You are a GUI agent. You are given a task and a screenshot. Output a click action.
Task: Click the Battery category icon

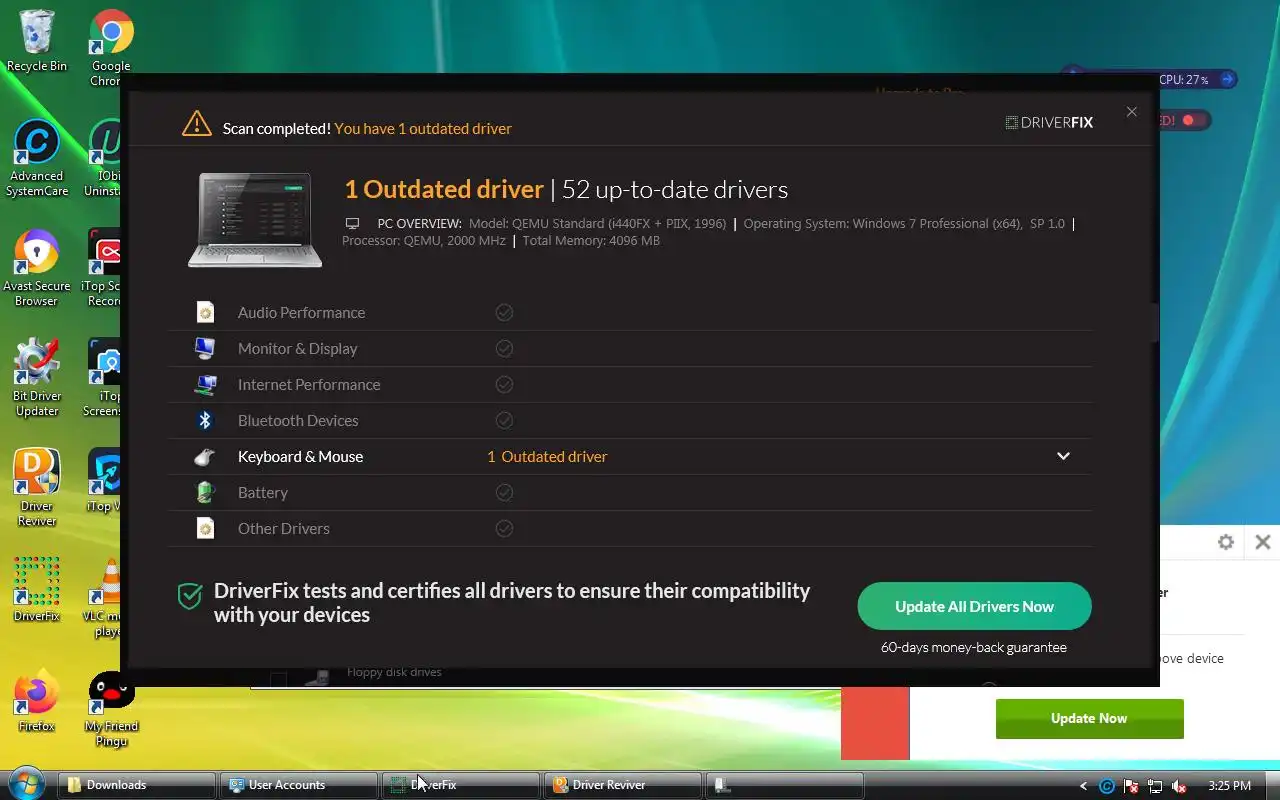point(205,492)
